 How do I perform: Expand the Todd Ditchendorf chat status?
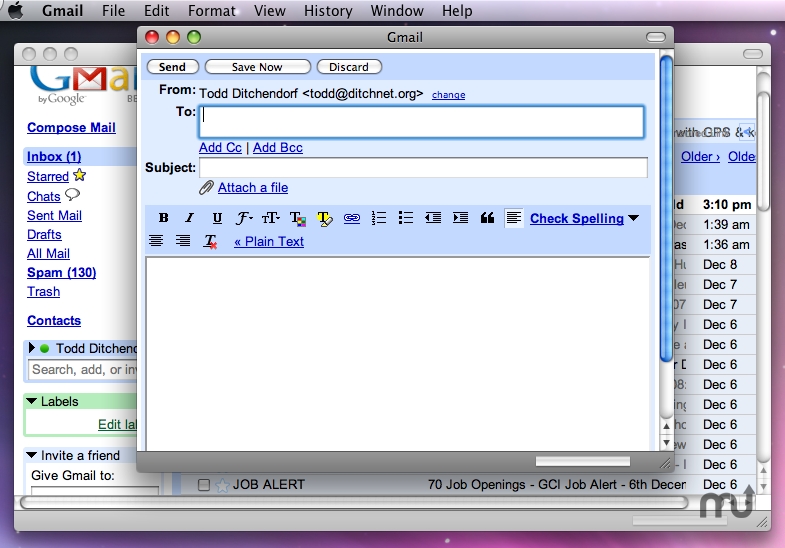32,348
